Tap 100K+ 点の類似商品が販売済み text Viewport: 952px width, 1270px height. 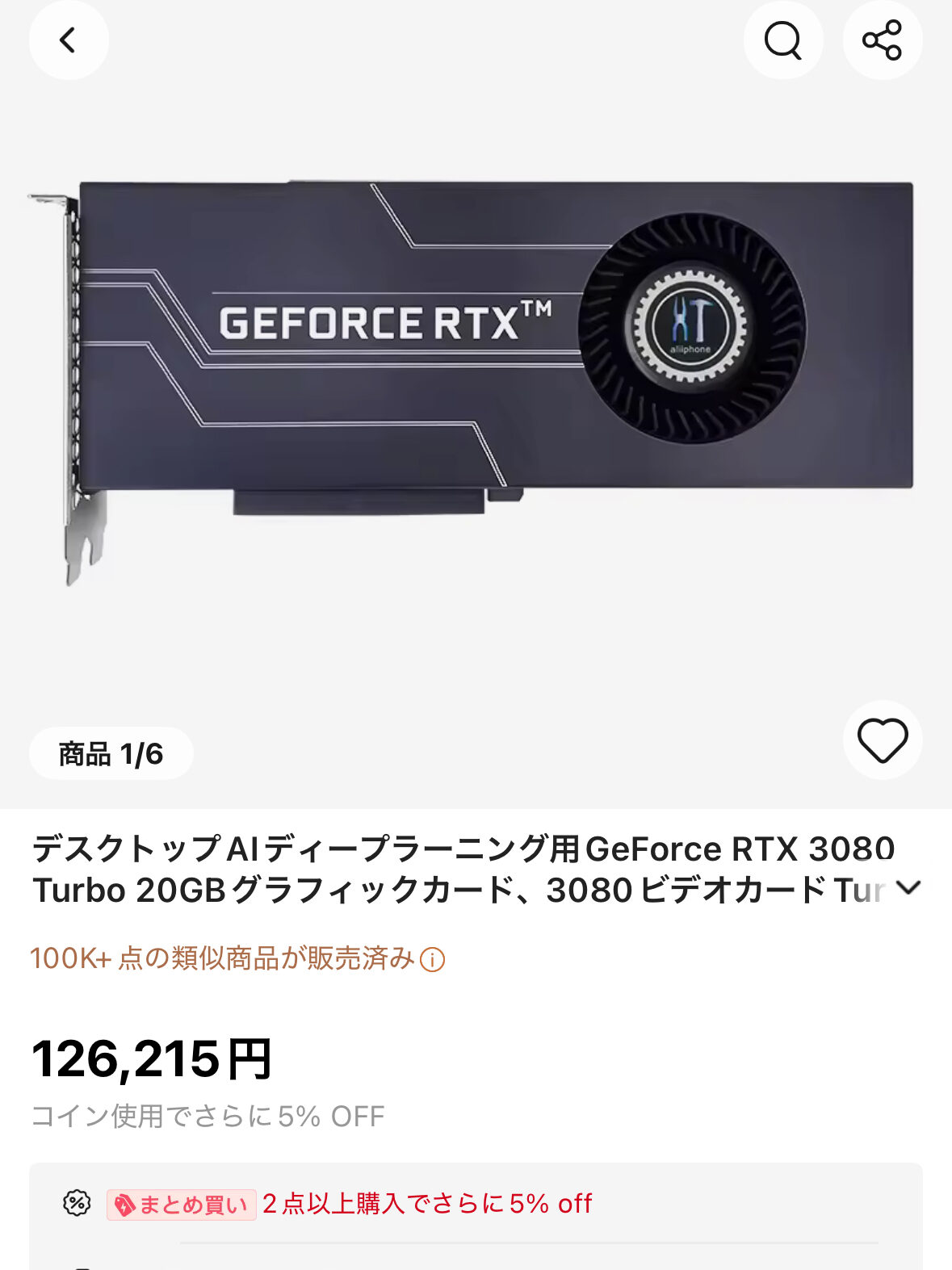click(x=223, y=958)
